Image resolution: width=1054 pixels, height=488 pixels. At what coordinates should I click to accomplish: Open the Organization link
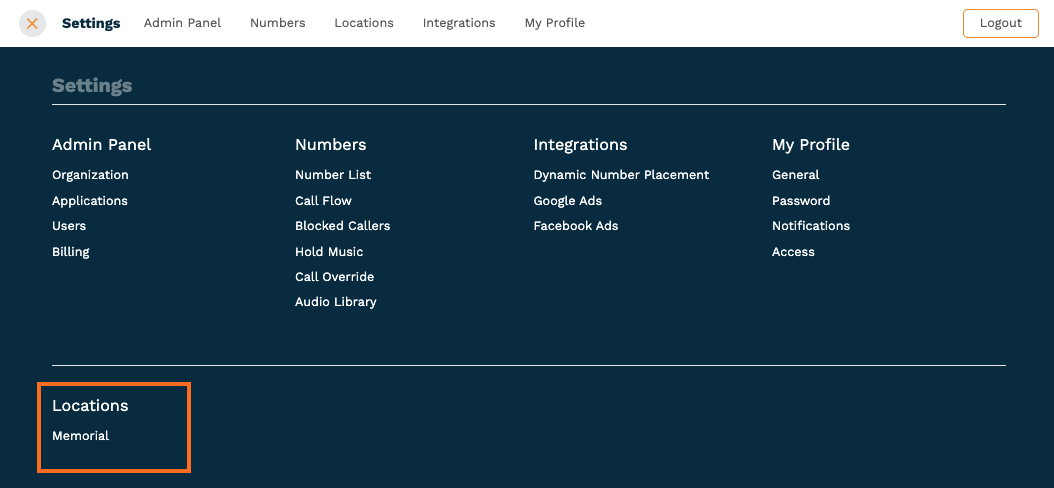pyautogui.click(x=90, y=175)
